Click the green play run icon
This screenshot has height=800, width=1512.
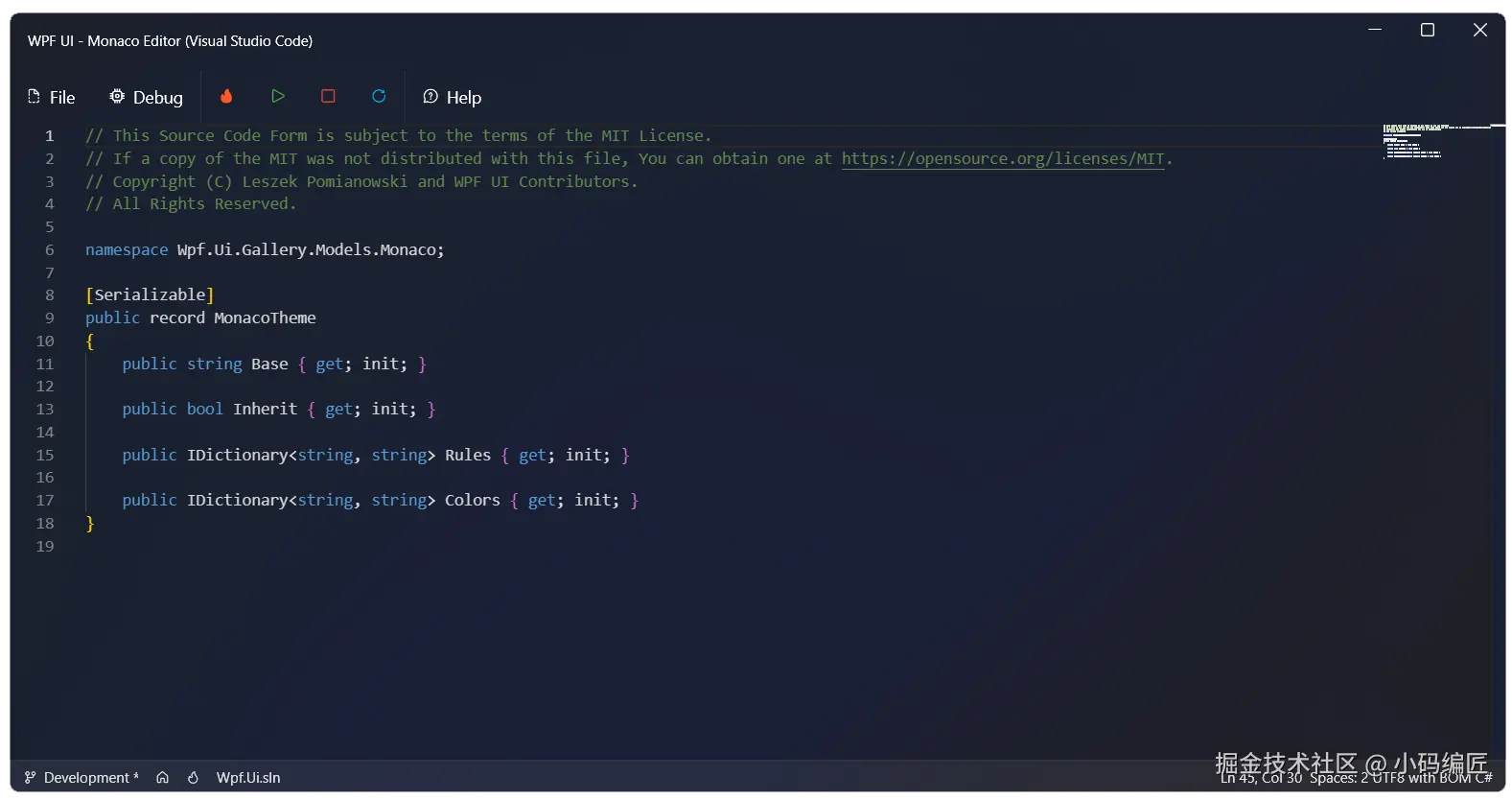(x=278, y=96)
